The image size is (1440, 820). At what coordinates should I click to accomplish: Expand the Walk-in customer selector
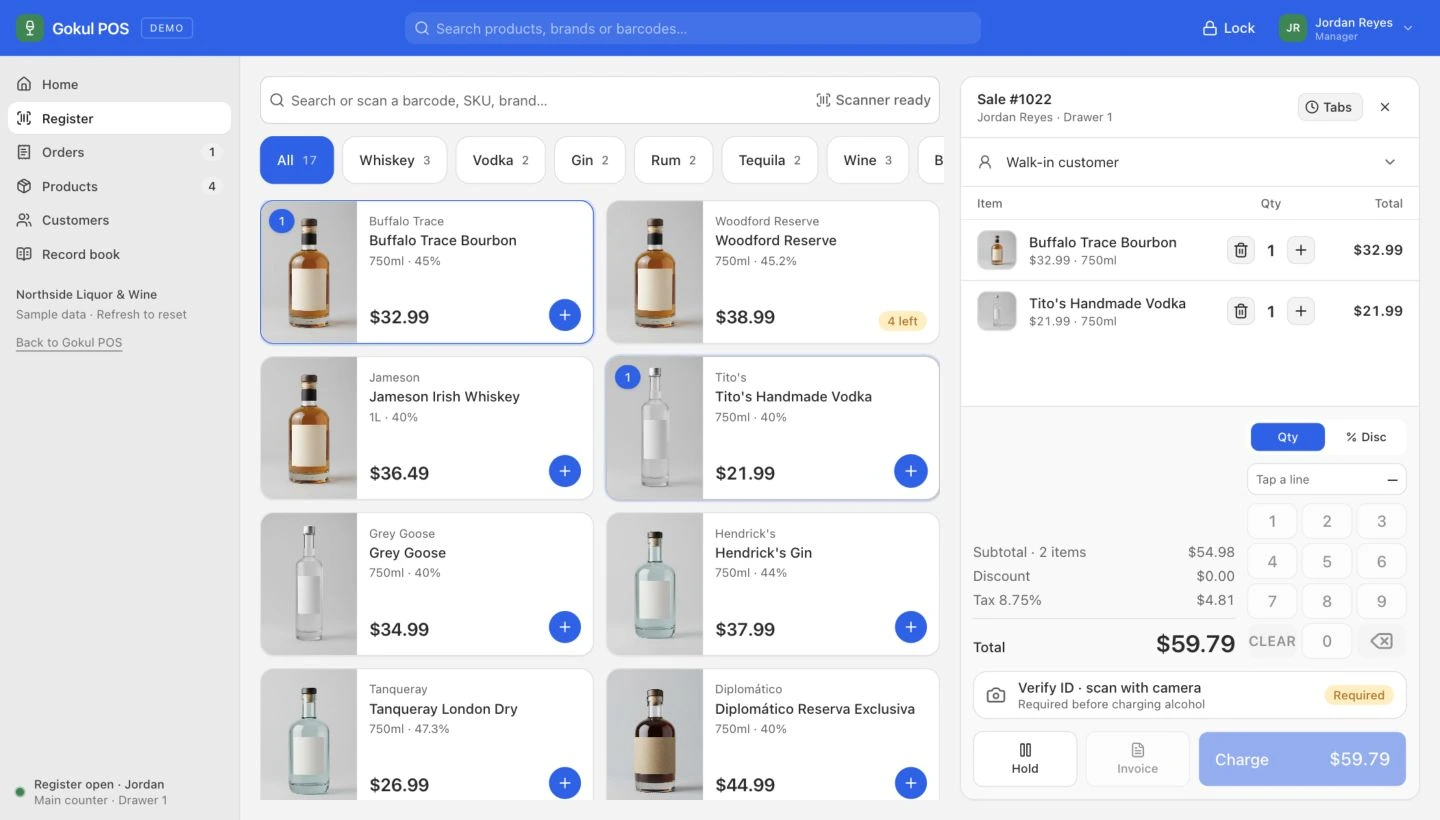pos(1190,162)
